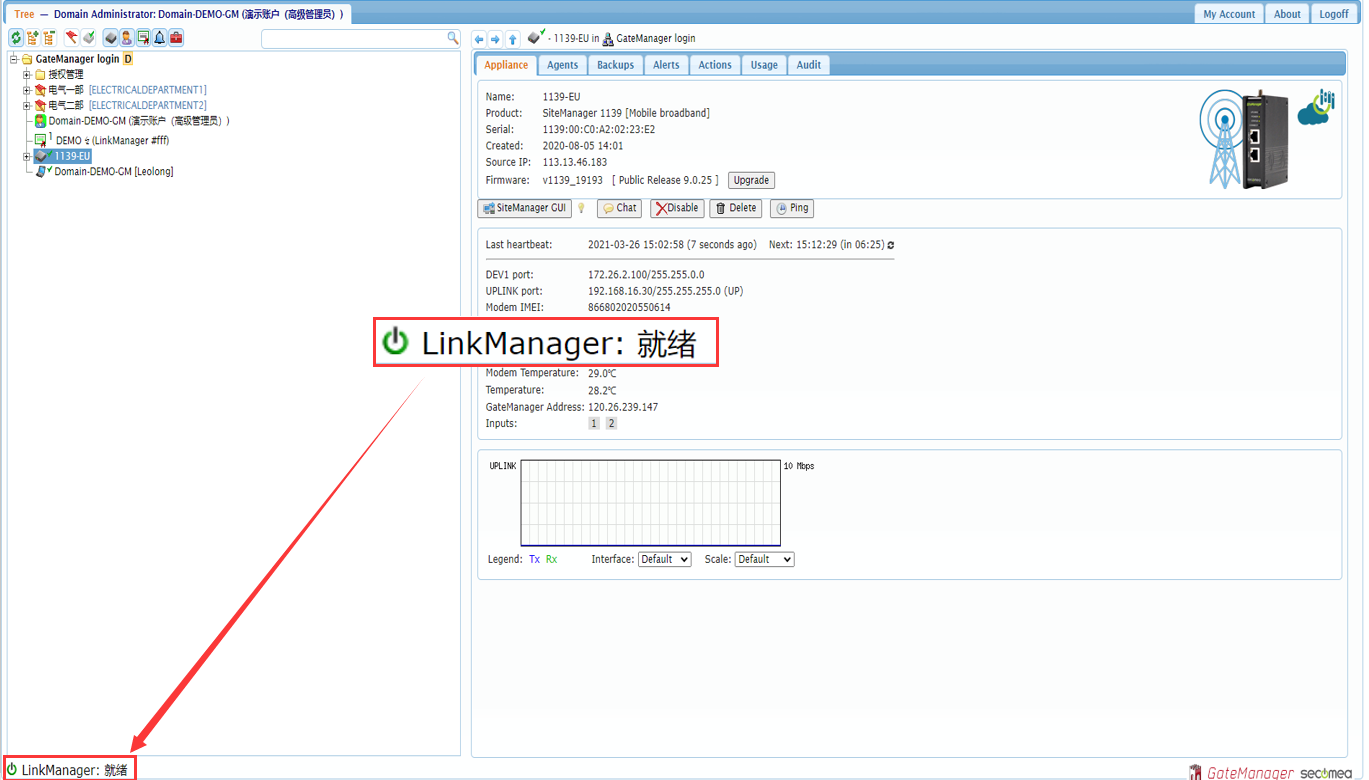Toggle Input 1 indicator
1369x780 pixels.
pyautogui.click(x=594, y=424)
